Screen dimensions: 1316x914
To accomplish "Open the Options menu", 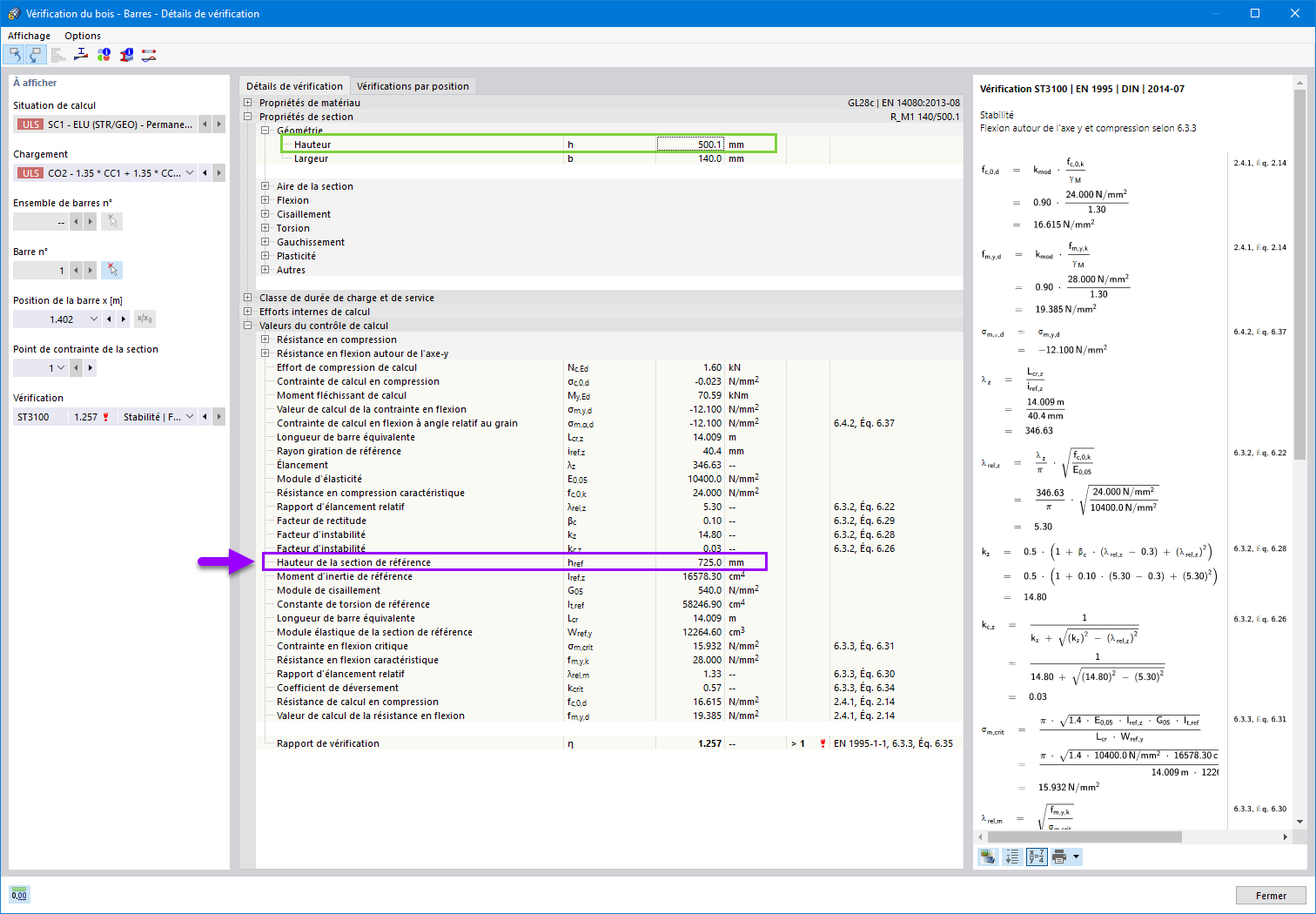I will click(83, 36).
